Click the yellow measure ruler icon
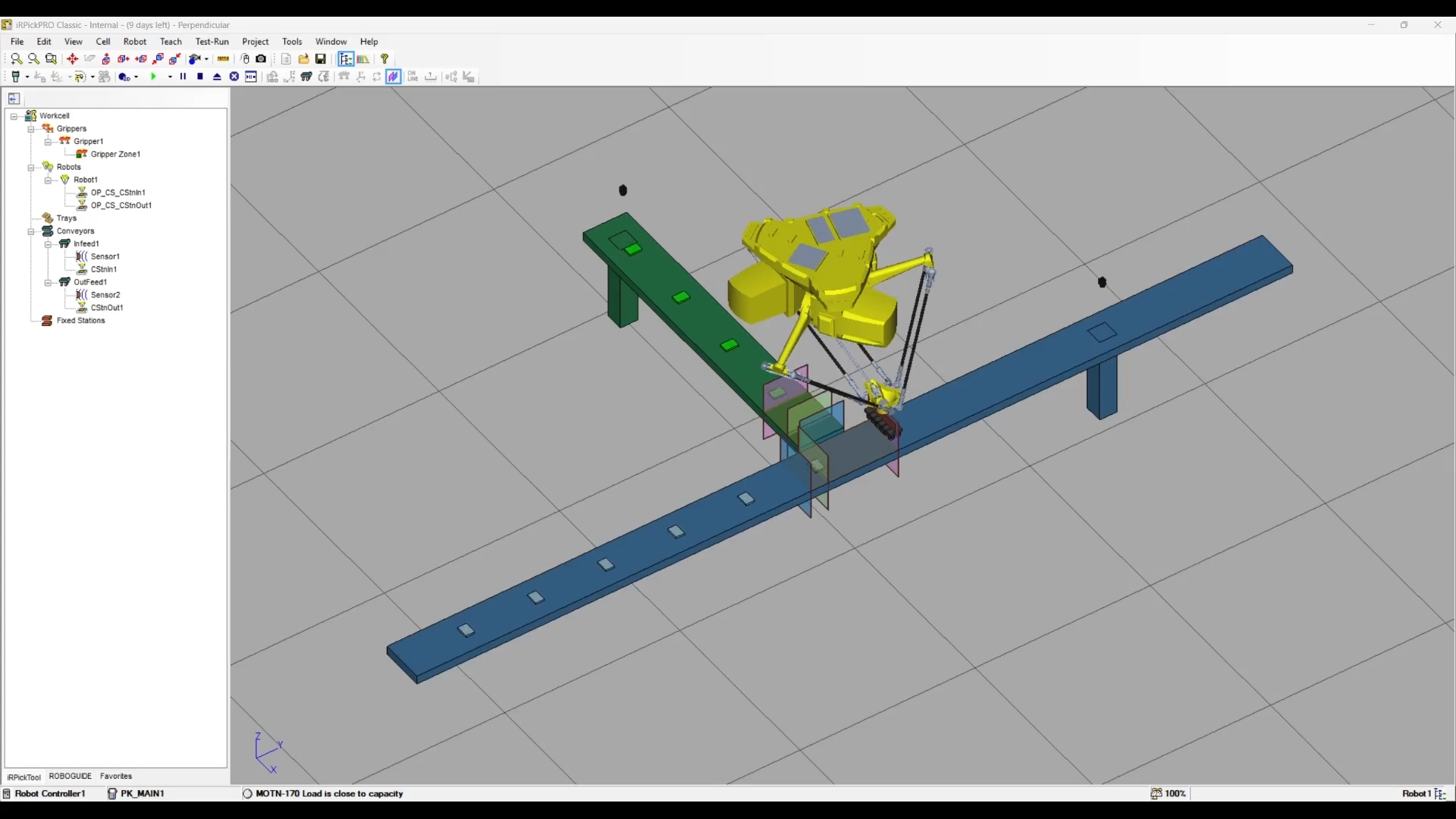This screenshot has width=1456, height=819. pyautogui.click(x=223, y=58)
